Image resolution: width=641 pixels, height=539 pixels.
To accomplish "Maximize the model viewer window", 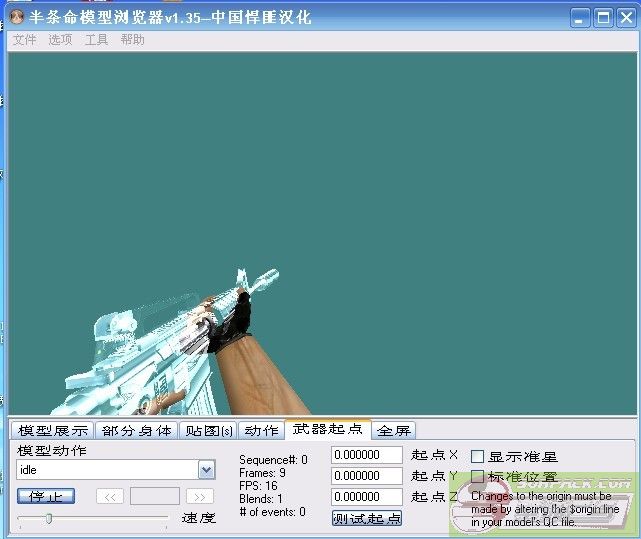I will (603, 17).
